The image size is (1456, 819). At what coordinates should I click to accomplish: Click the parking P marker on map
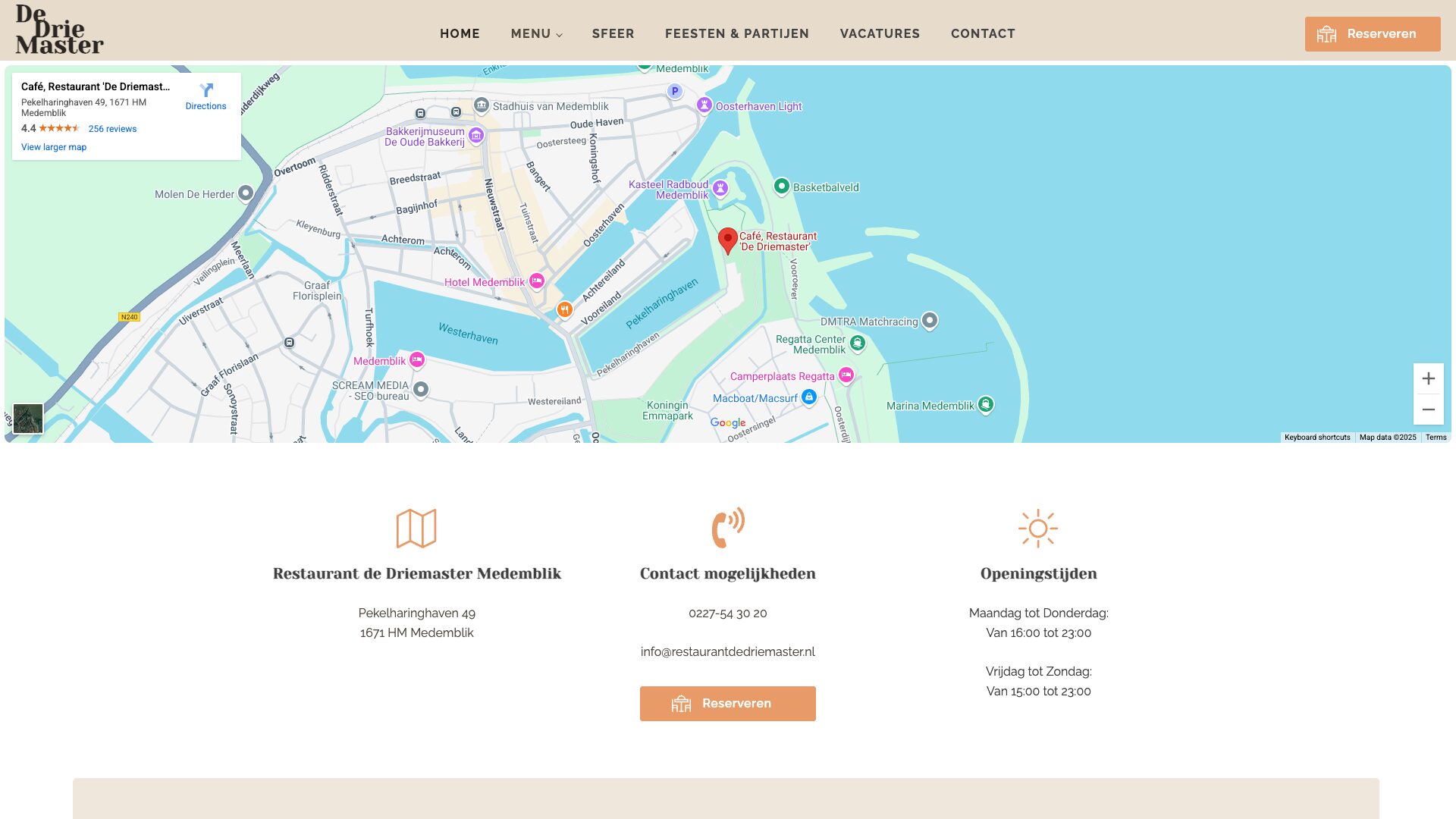click(675, 91)
